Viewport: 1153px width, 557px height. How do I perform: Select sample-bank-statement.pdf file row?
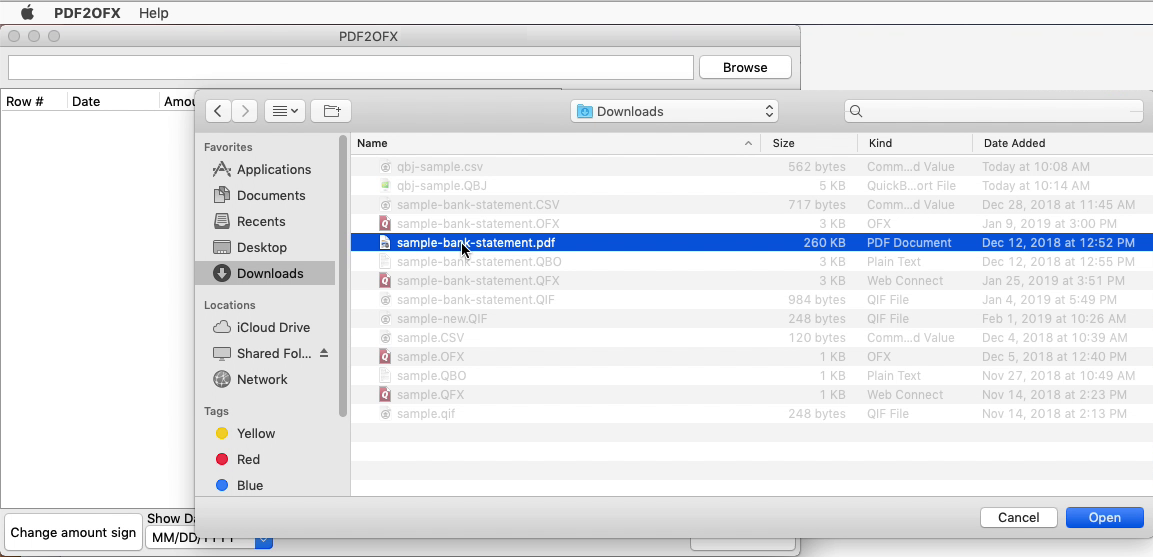click(752, 243)
